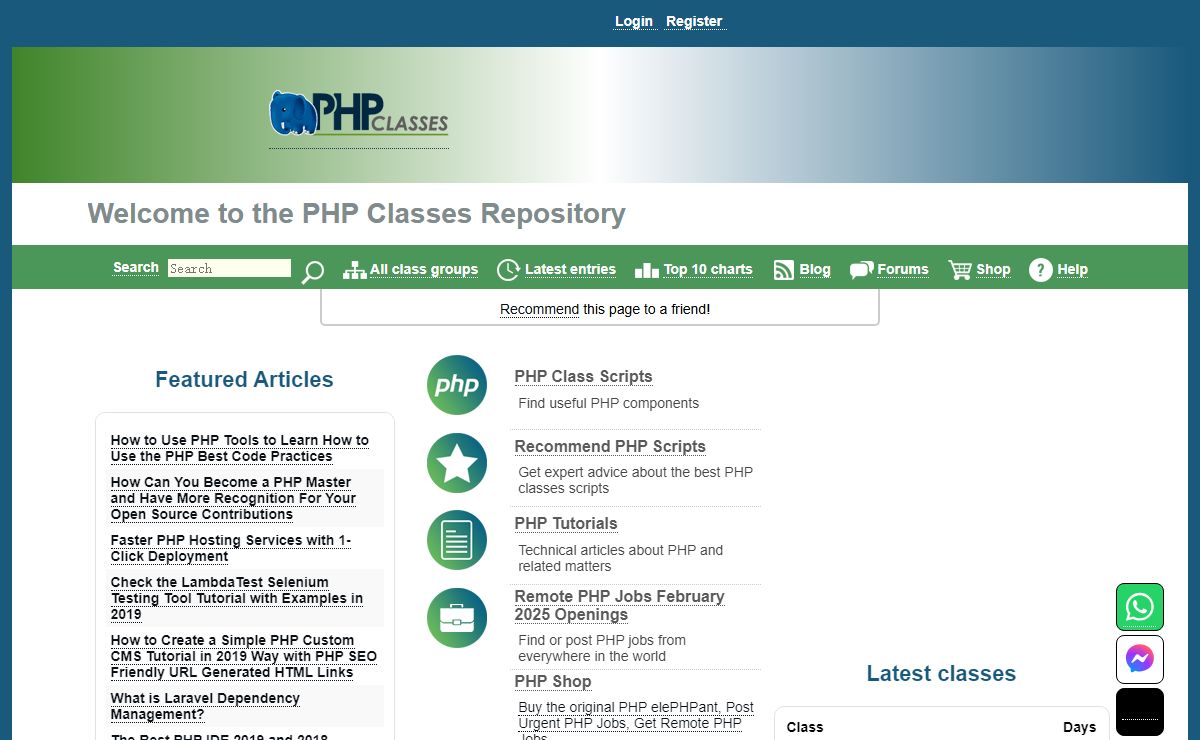Click the Top 10 charts bar icon
This screenshot has width=1200, height=740.
tap(647, 270)
